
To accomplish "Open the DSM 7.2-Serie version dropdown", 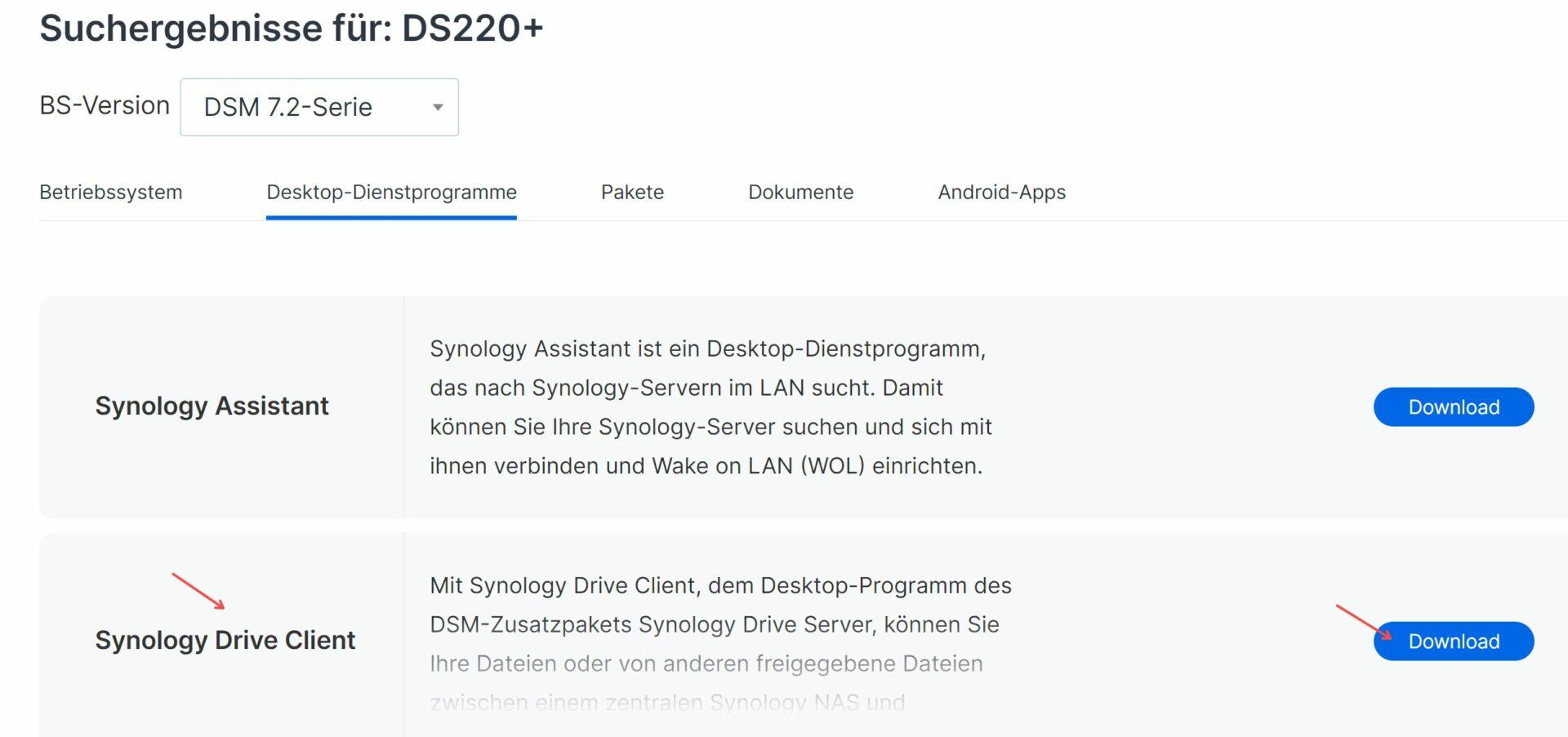I will [x=318, y=107].
